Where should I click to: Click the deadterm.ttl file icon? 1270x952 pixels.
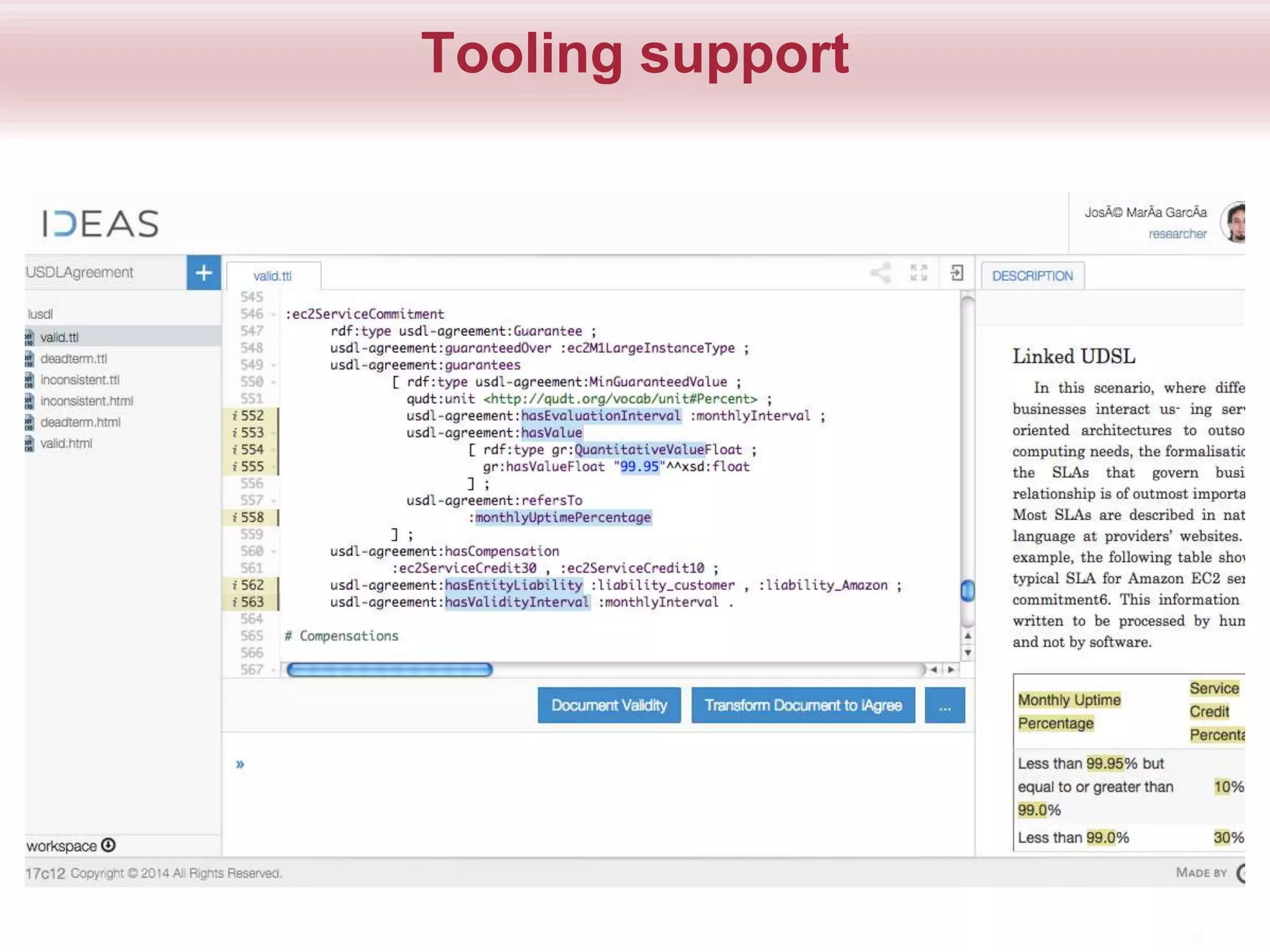29,358
